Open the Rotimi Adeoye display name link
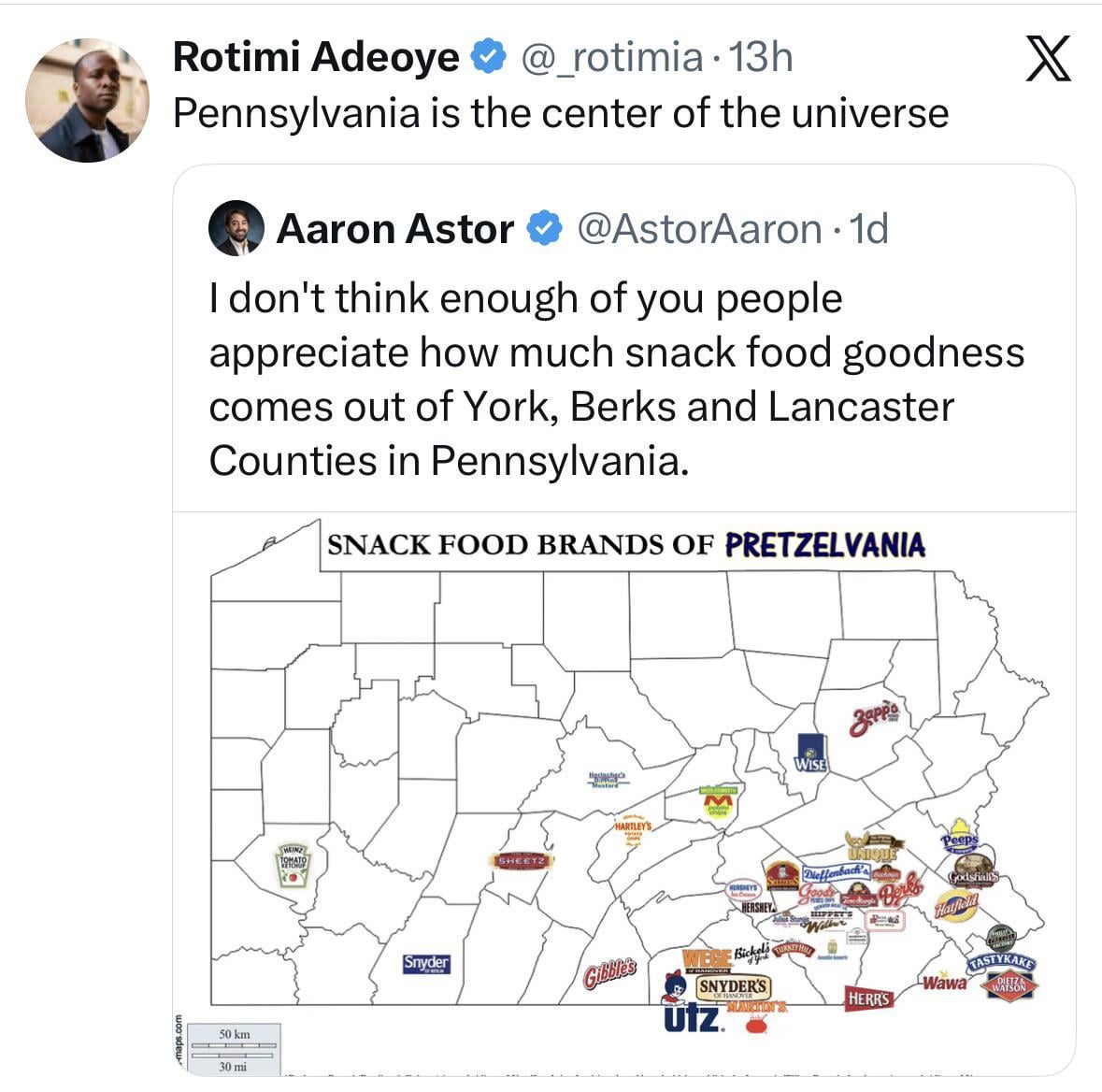This screenshot has width=1102, height=1092. click(316, 58)
